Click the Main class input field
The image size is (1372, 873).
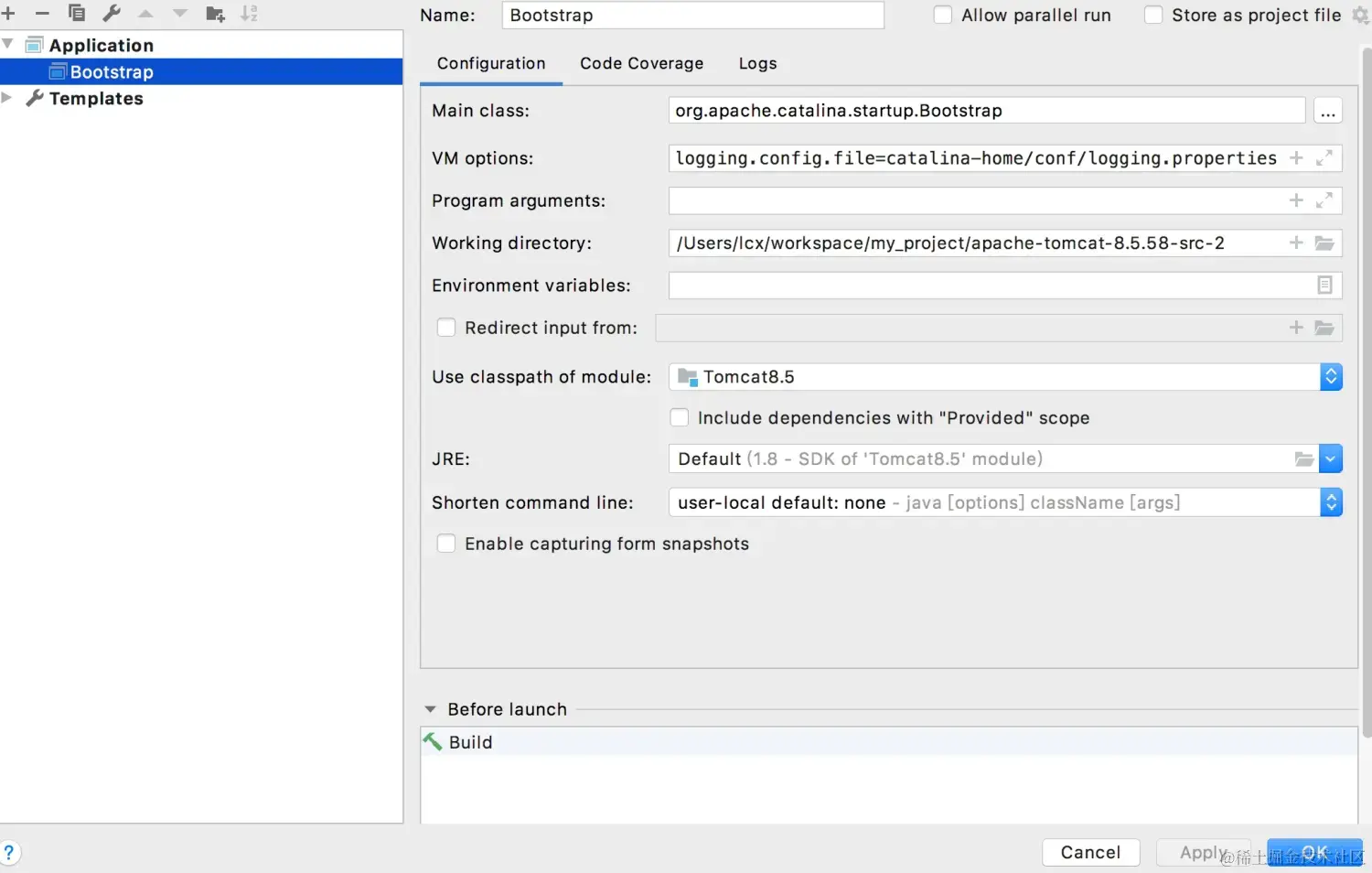point(987,111)
